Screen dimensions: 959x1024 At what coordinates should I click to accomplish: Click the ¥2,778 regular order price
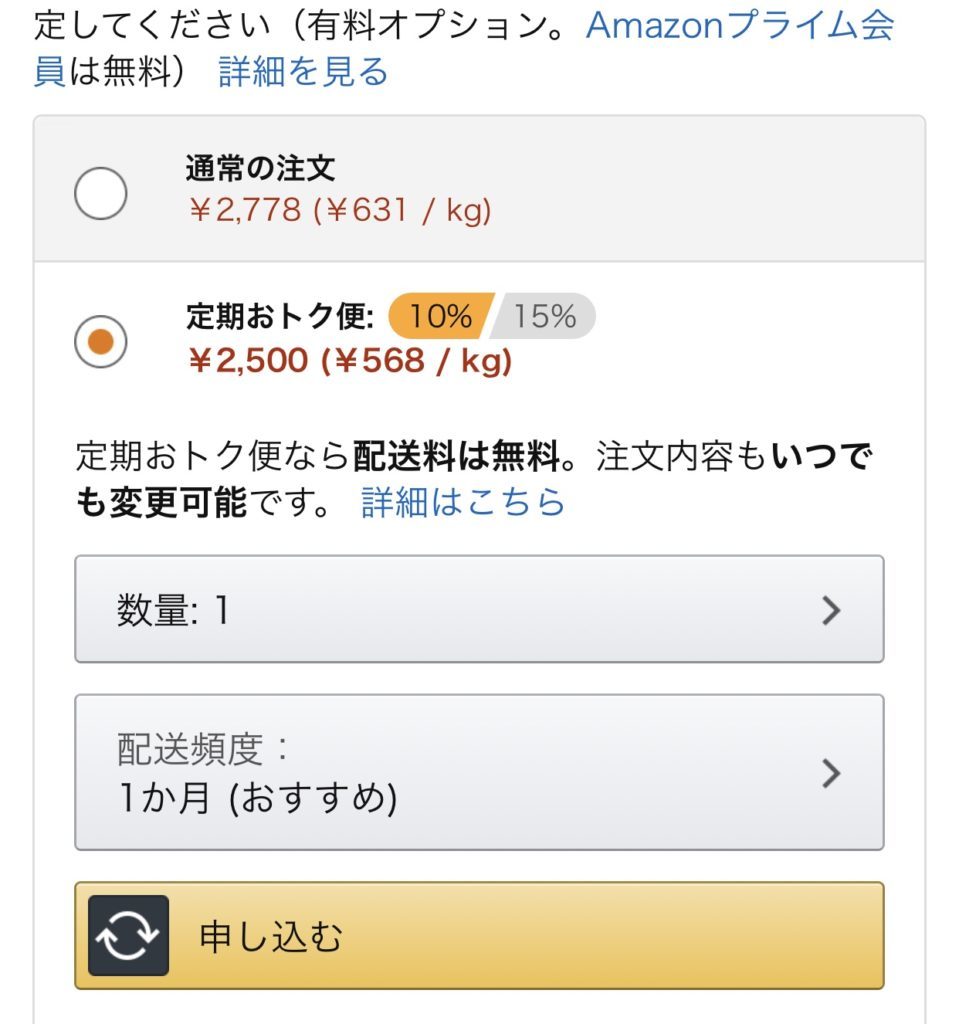246,210
